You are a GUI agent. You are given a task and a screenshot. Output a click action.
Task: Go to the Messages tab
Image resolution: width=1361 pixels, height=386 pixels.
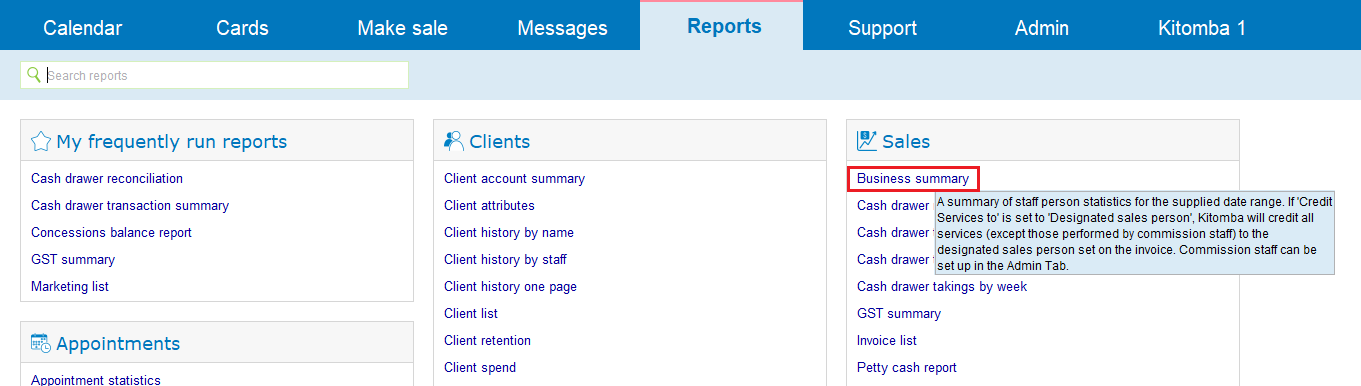point(562,28)
